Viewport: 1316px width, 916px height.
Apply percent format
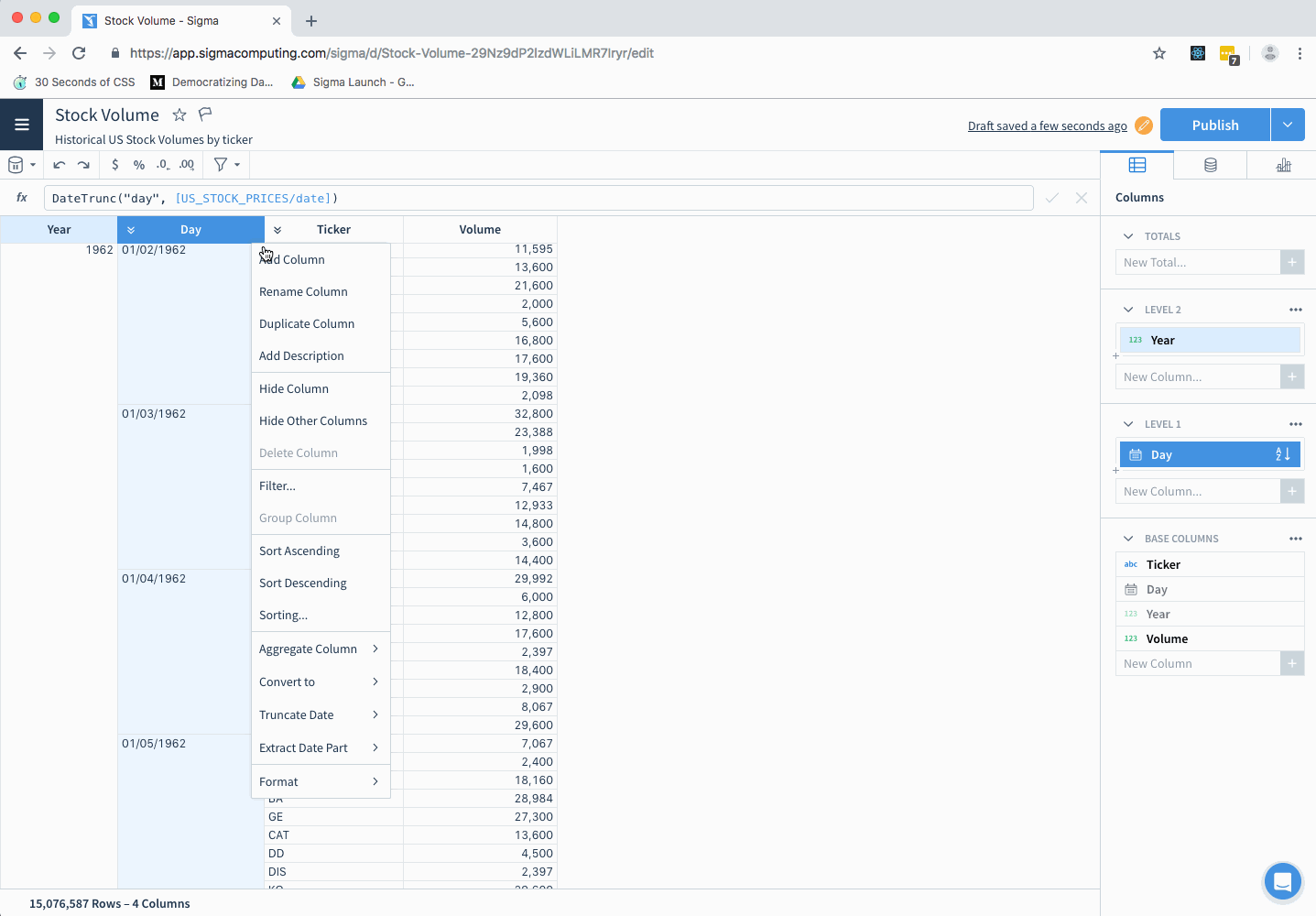[139, 165]
